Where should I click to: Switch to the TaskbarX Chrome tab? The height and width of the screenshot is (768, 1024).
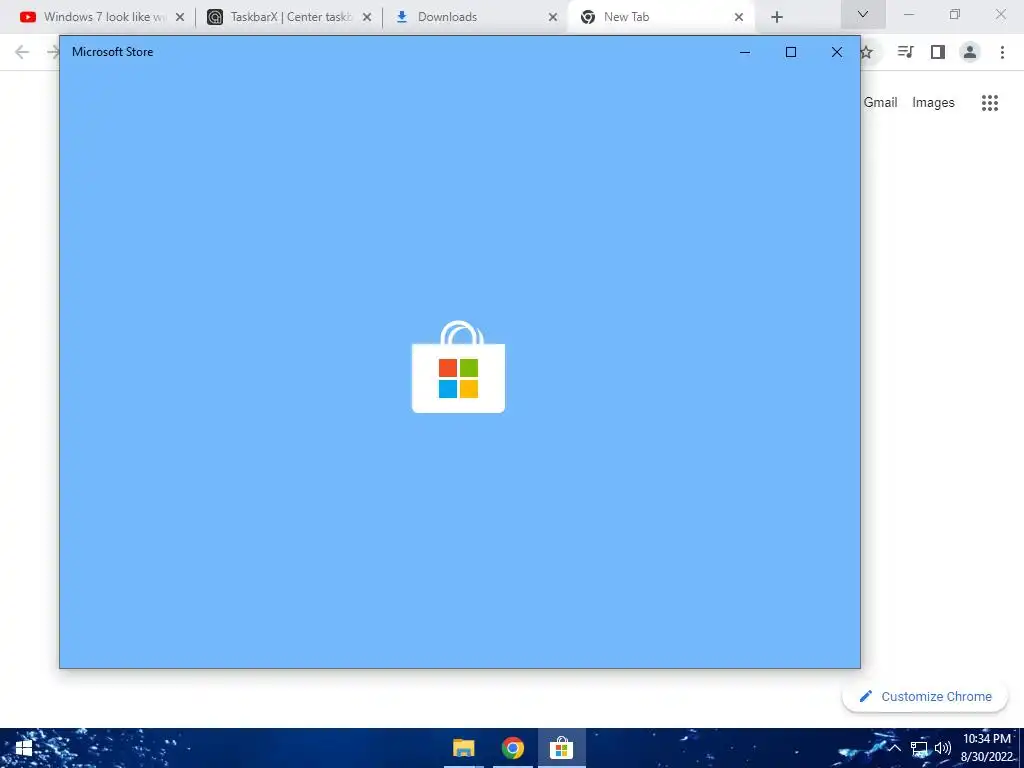tap(287, 17)
